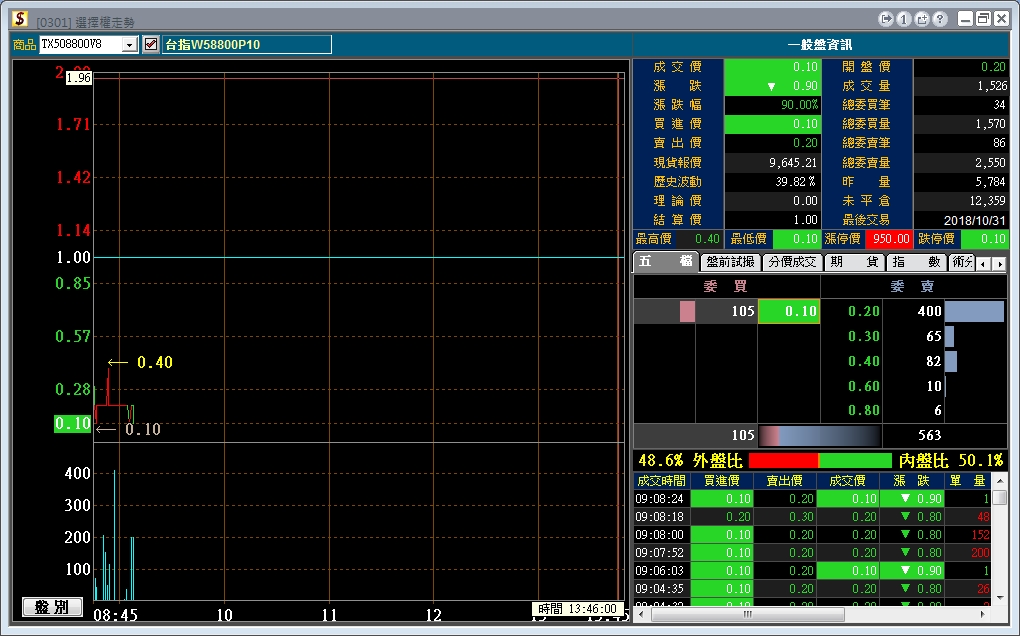Viewport: 1020px width, 636px height.
Task: Click the scroll-down arrow of trade list
Action: [1000, 597]
